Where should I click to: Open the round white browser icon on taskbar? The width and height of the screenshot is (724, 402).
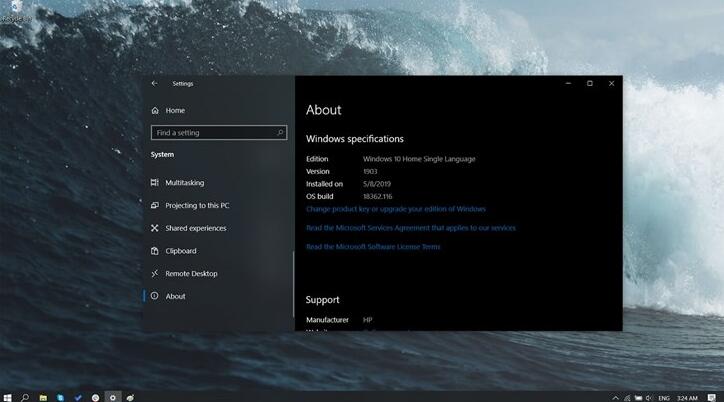coord(95,397)
